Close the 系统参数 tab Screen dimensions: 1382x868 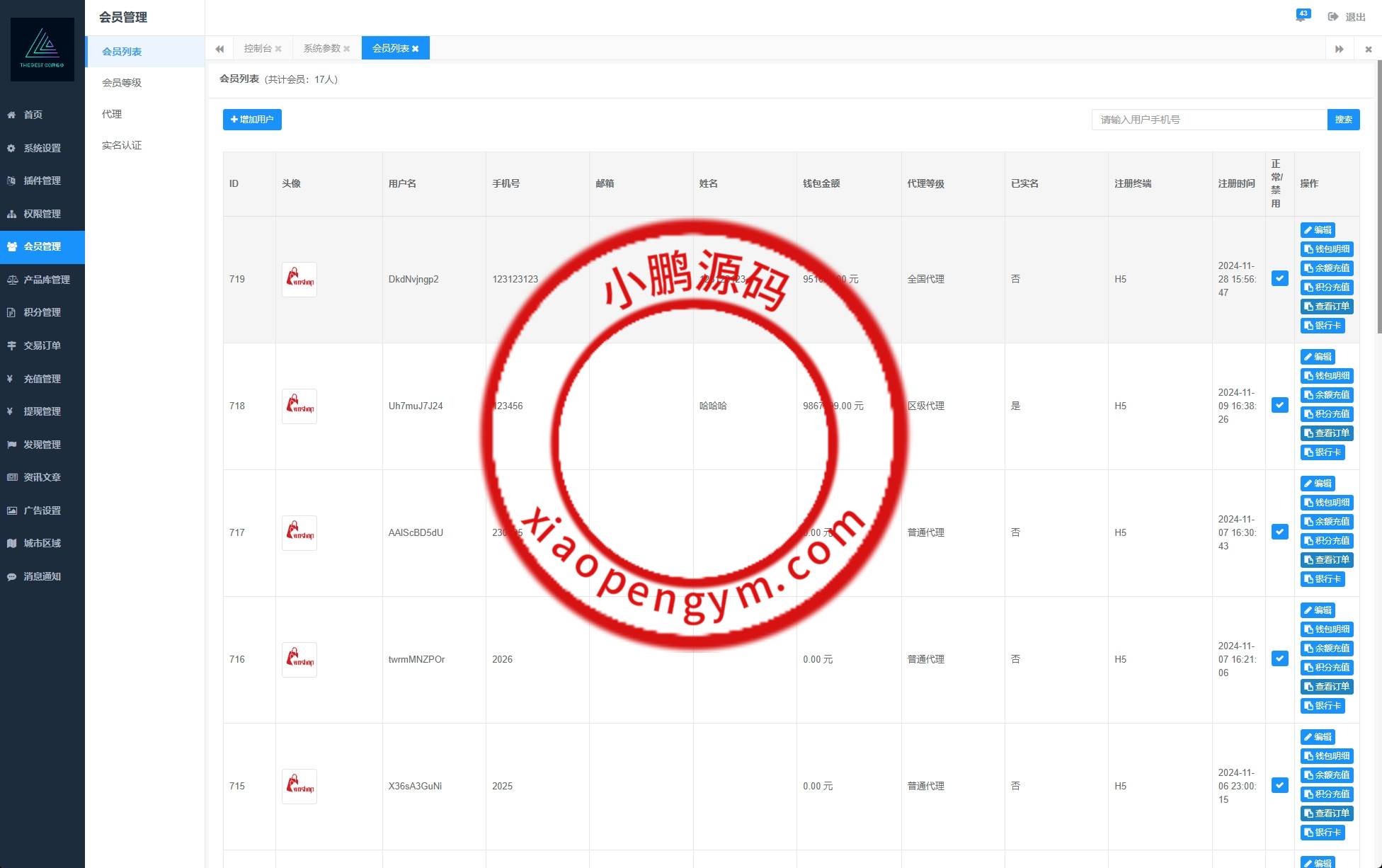346,49
